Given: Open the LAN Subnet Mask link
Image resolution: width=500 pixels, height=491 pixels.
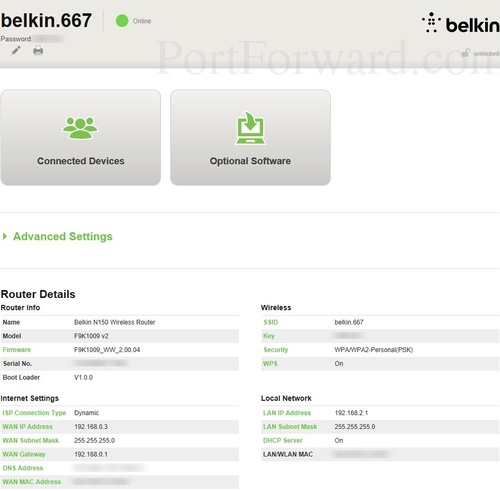Looking at the screenshot, I should pyautogui.click(x=290, y=427).
